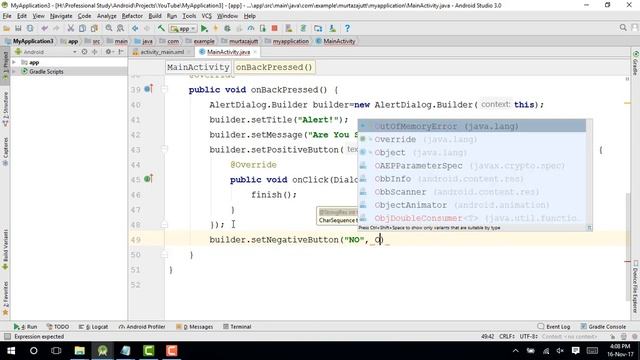
Task: Open the Build menu
Action: tap(155, 16)
